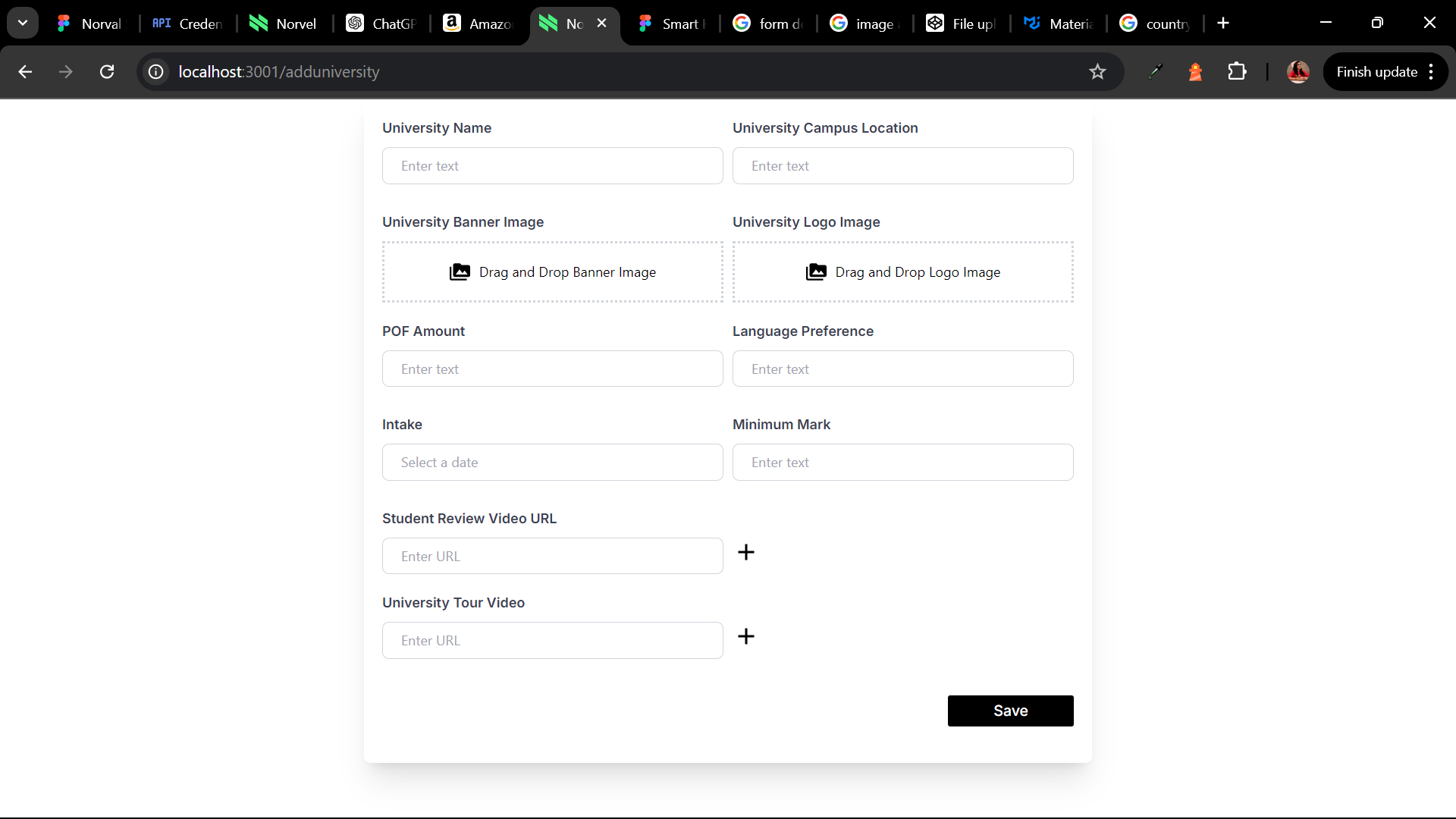Save the university form
The height and width of the screenshot is (819, 1456).
1010,711
